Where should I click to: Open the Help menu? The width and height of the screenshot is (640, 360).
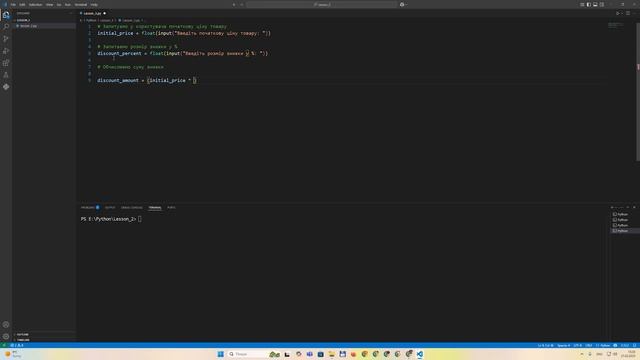point(94,4)
